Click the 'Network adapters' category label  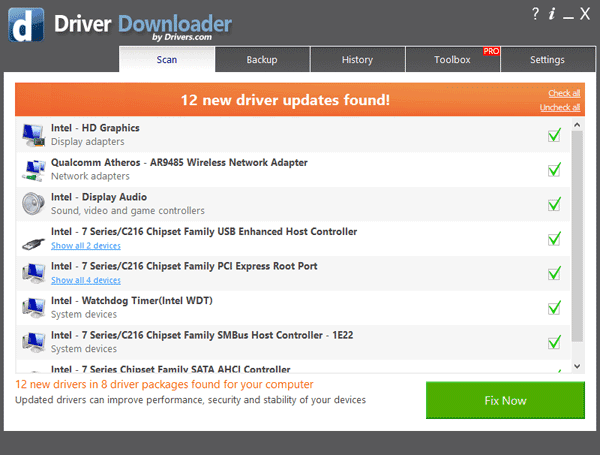pyautogui.click(x=90, y=176)
